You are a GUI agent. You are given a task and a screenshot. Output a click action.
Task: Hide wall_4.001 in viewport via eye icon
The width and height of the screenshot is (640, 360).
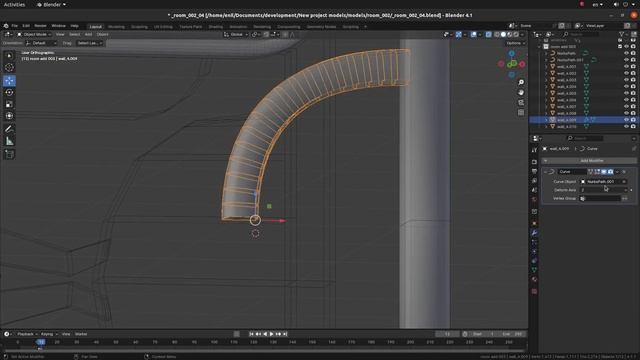pos(626,67)
